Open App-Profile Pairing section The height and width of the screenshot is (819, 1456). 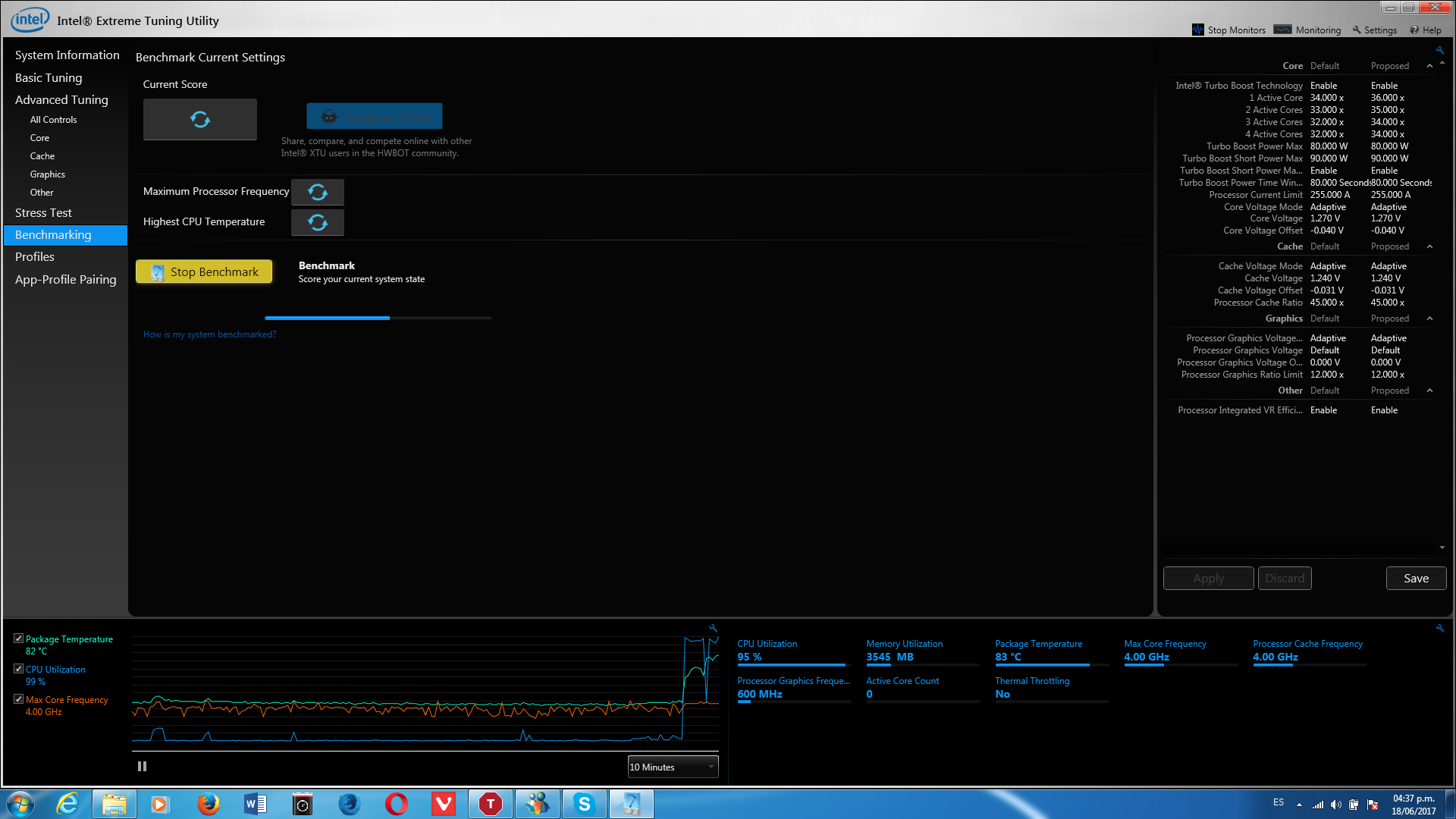[x=66, y=280]
